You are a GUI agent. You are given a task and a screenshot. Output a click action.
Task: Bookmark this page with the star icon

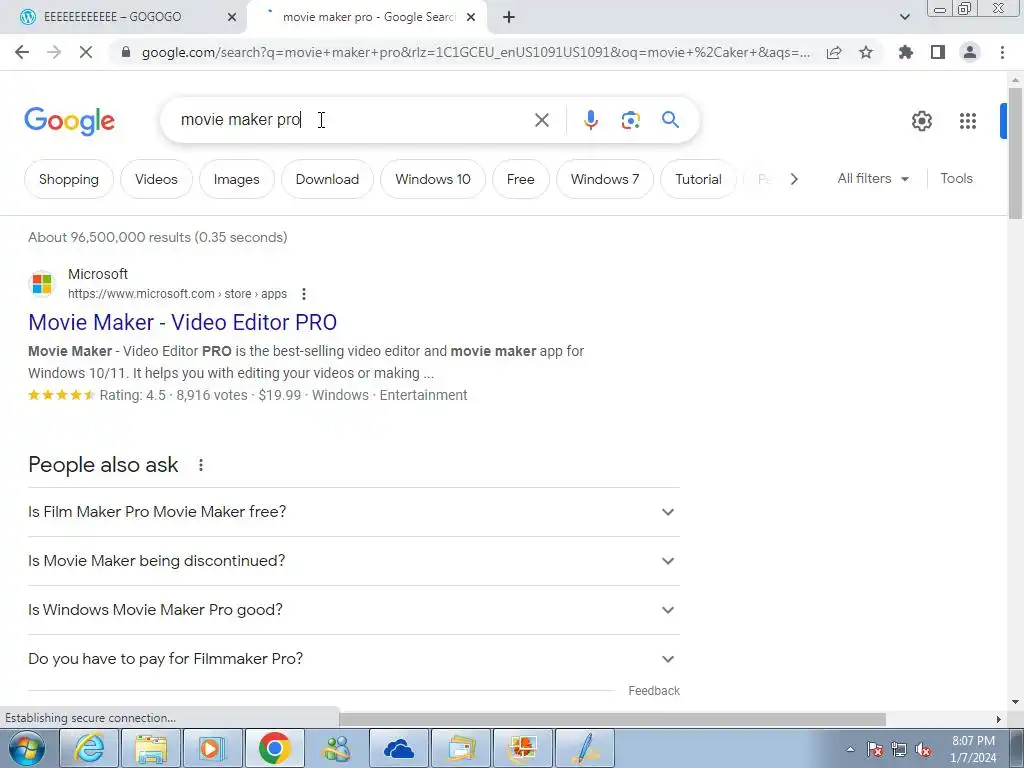point(866,52)
